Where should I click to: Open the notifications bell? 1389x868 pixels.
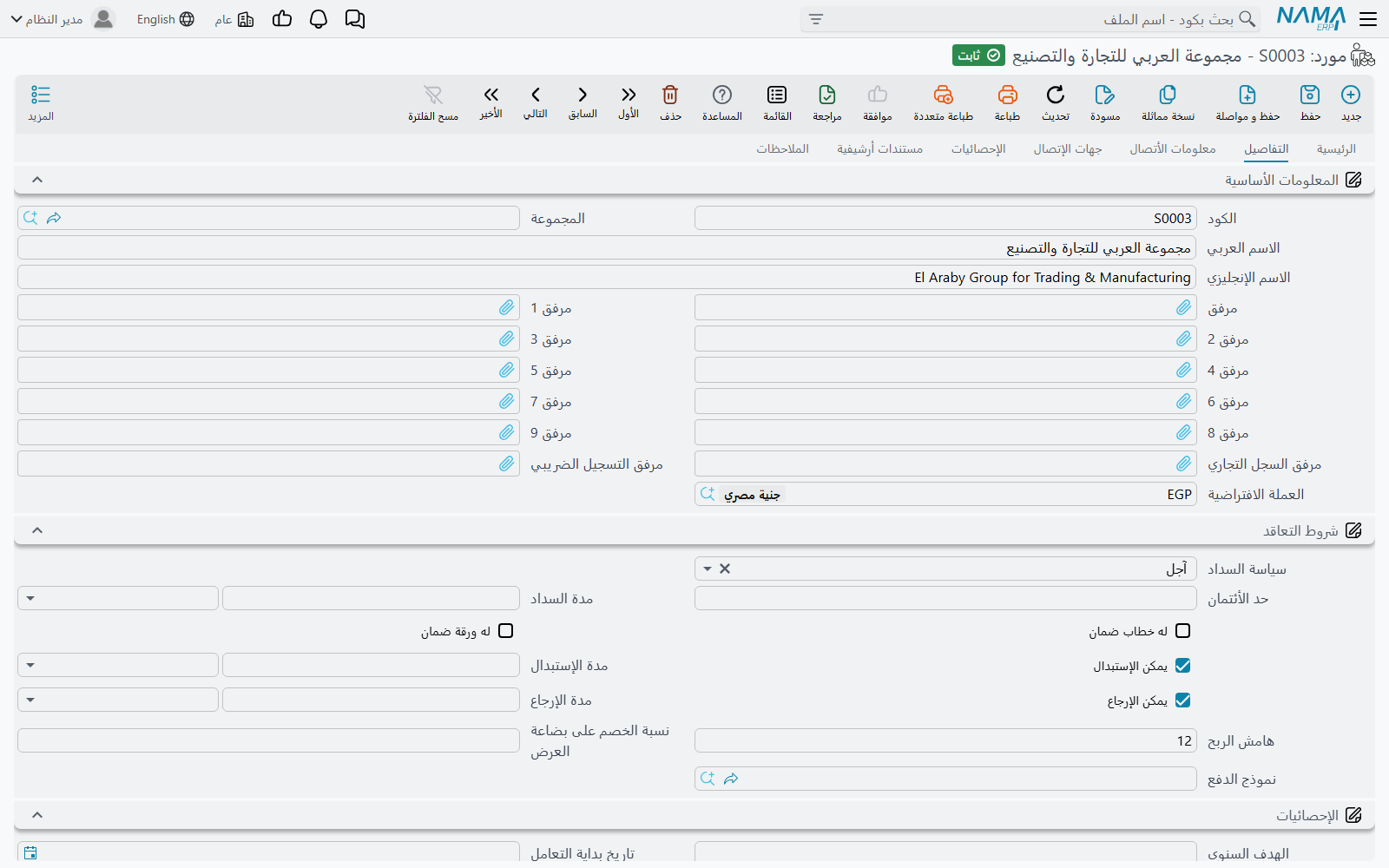coord(319,19)
